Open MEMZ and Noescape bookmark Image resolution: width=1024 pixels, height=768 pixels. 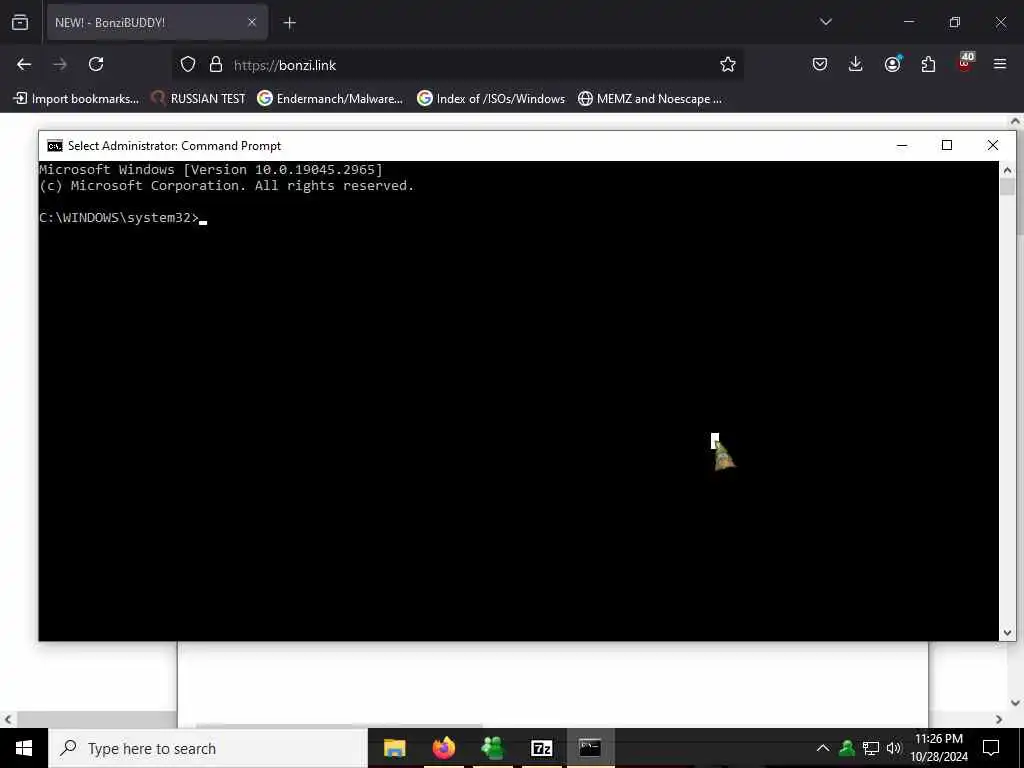coord(650,99)
